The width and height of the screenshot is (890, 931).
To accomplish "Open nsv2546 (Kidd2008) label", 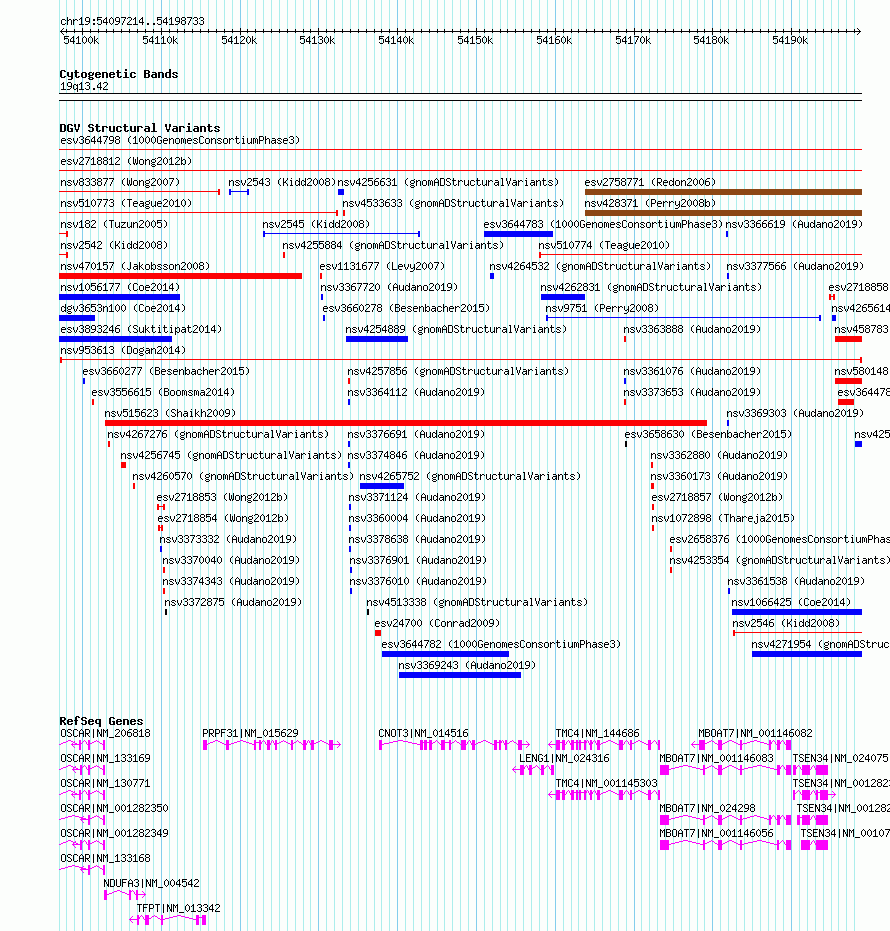I will [786, 623].
